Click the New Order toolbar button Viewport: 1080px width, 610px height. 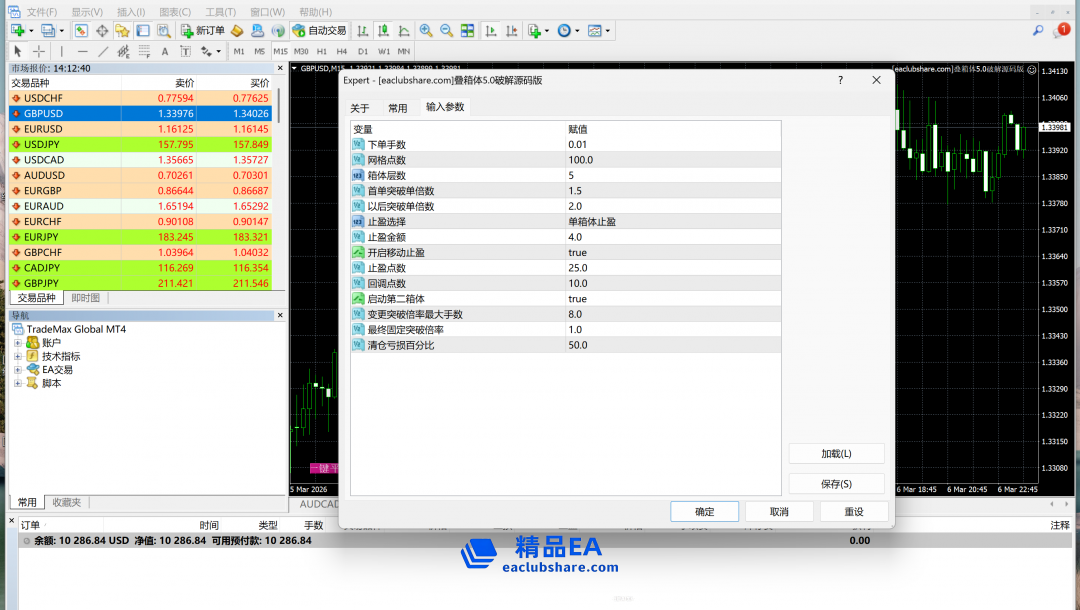click(x=203, y=31)
